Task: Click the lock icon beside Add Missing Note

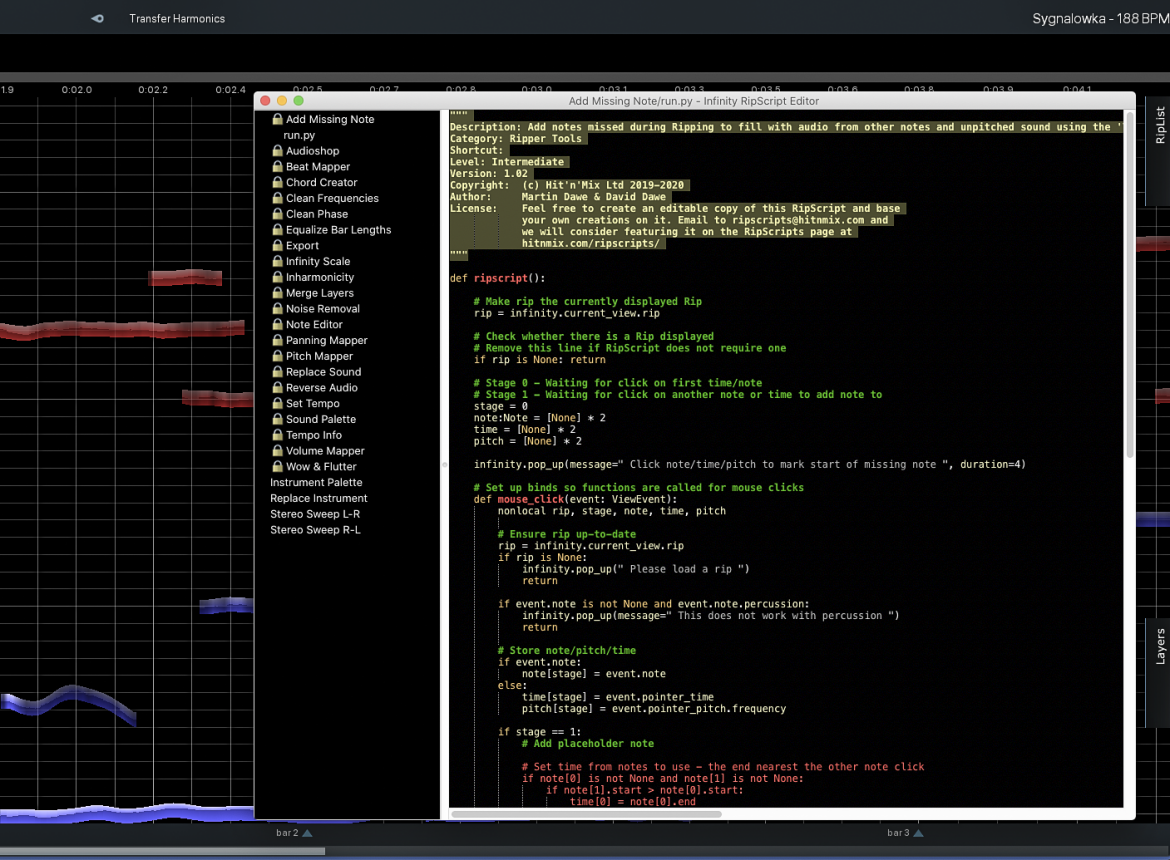Action: point(277,119)
